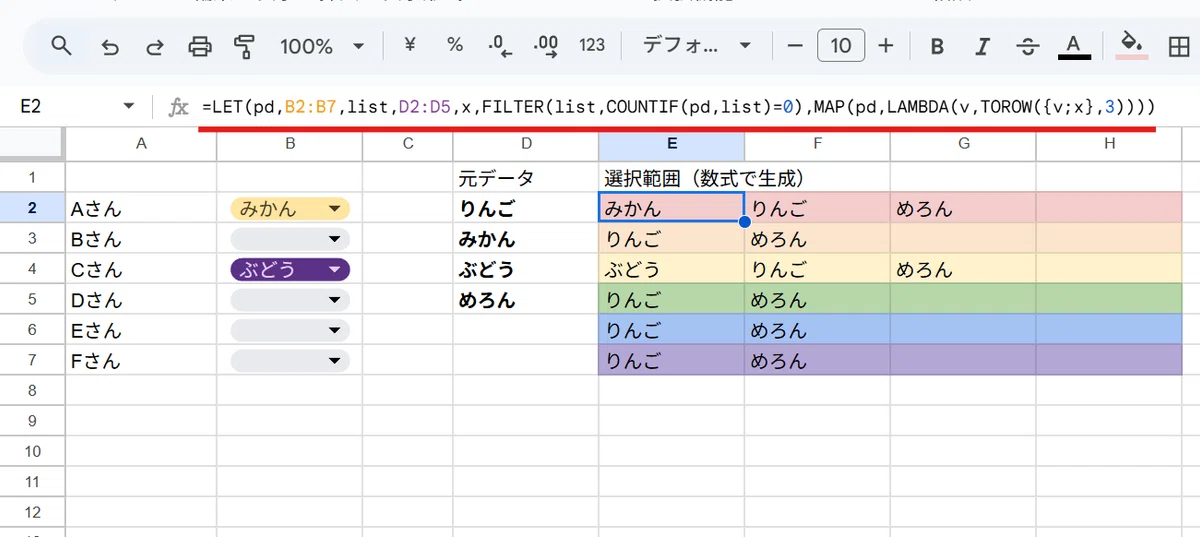Open the search menus magnifier icon
Image resolution: width=1200 pixels, height=537 pixels.
pos(62,46)
